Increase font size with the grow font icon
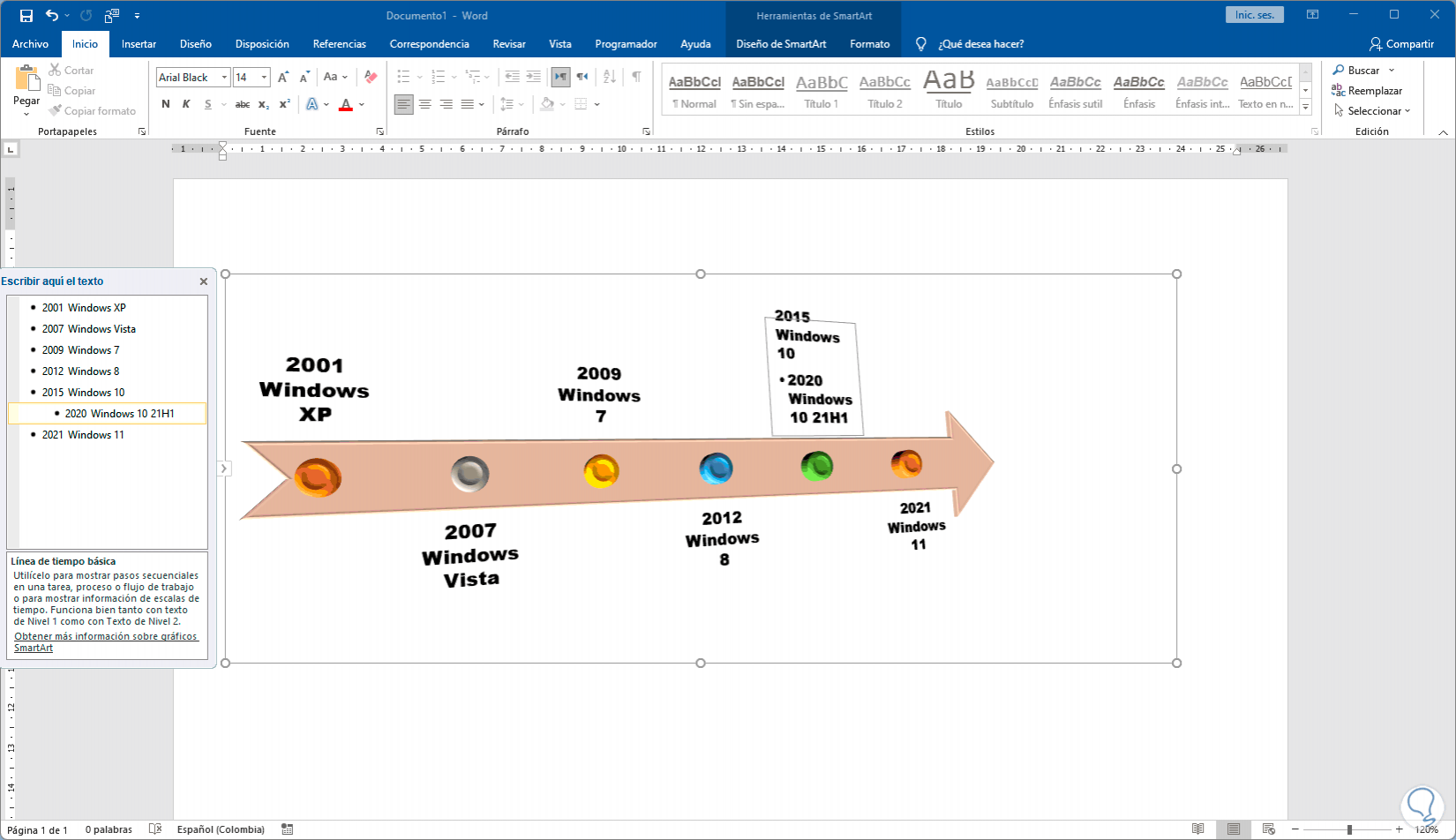 tap(283, 78)
